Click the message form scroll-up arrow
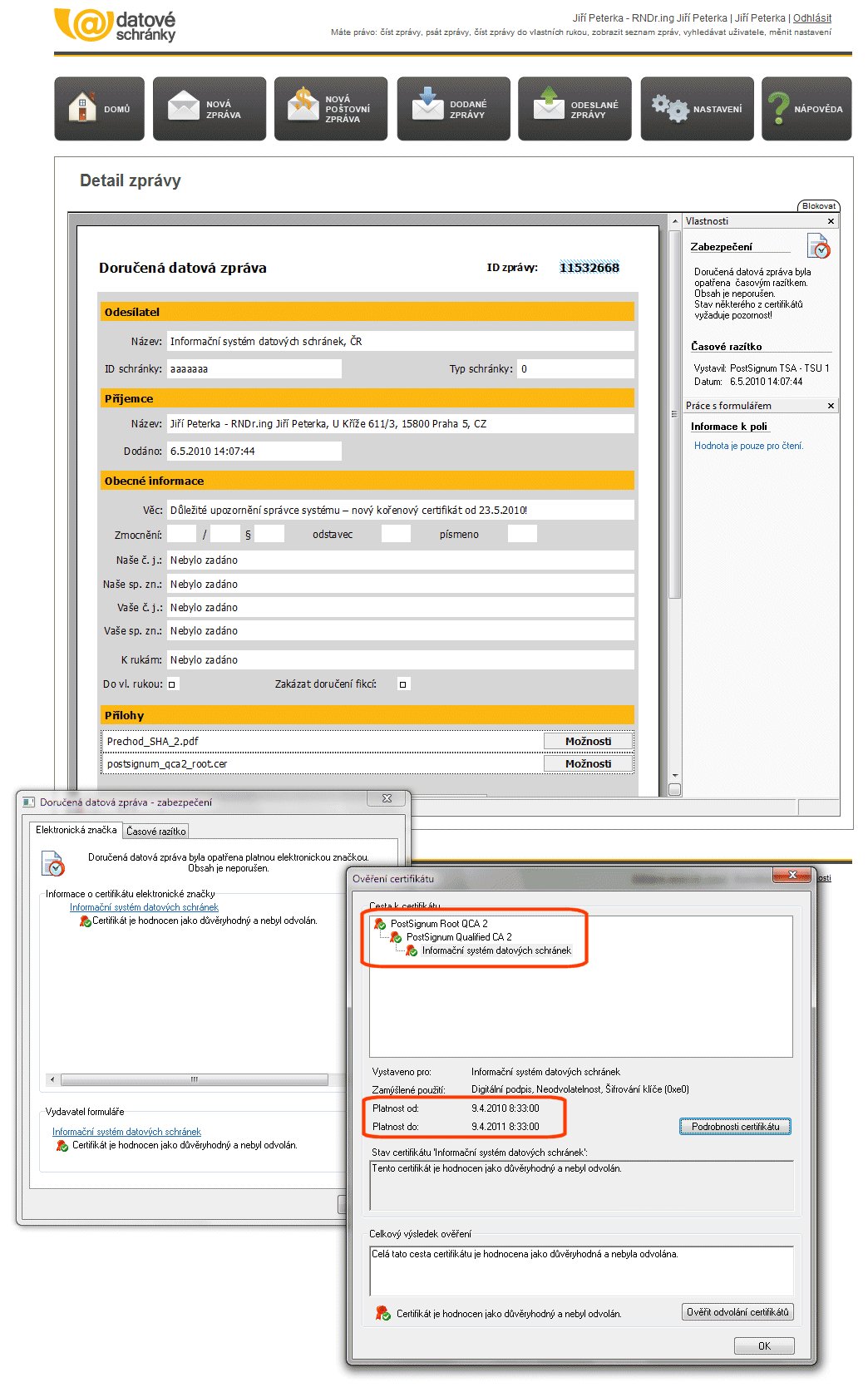The height and width of the screenshot is (1397, 868). [x=674, y=221]
